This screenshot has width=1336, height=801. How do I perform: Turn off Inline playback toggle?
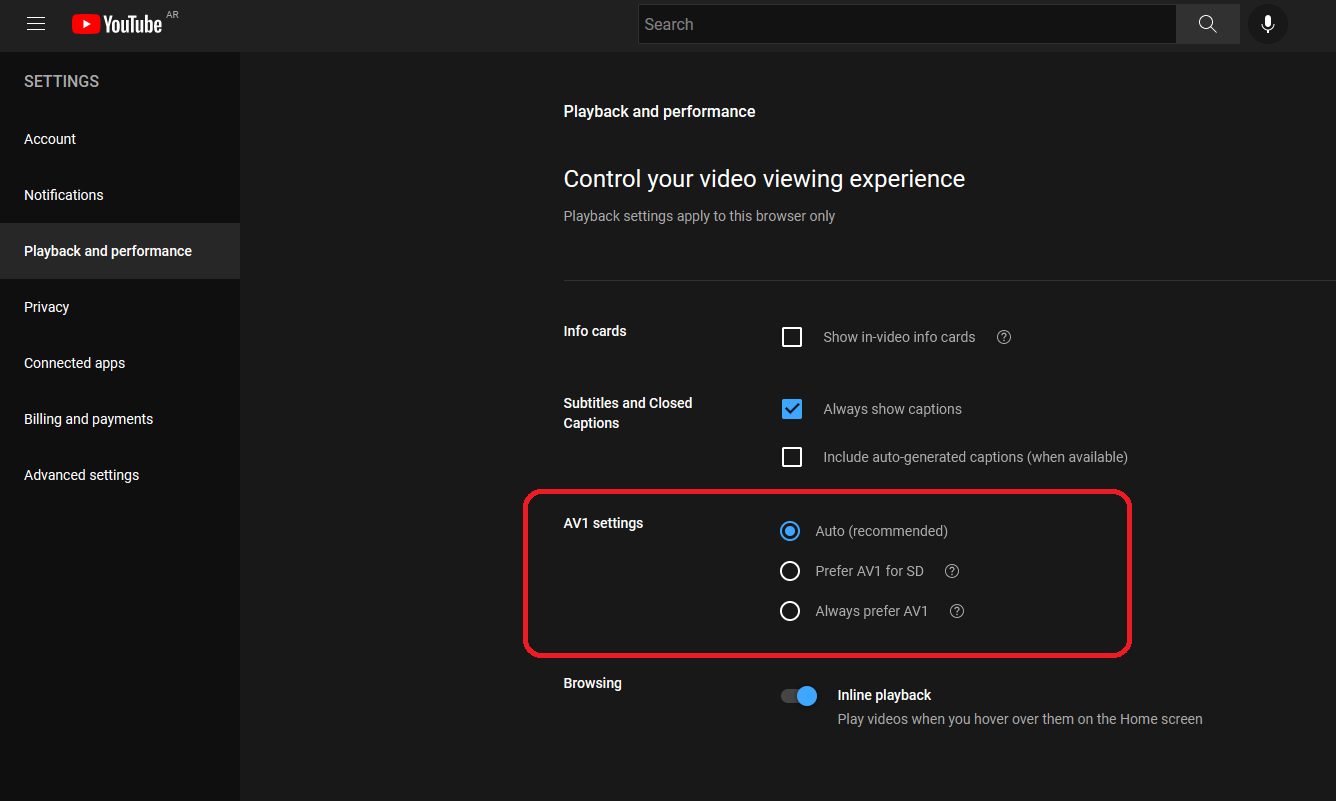click(x=799, y=696)
